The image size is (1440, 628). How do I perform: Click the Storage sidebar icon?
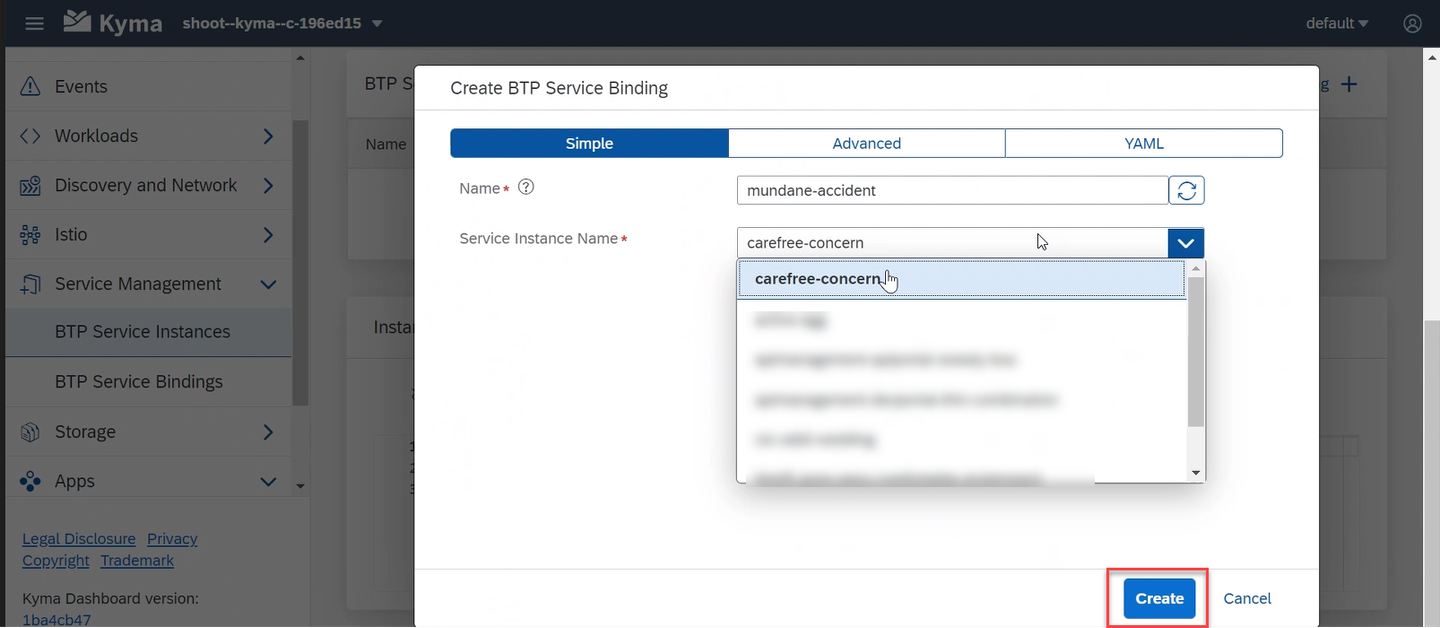[30, 432]
